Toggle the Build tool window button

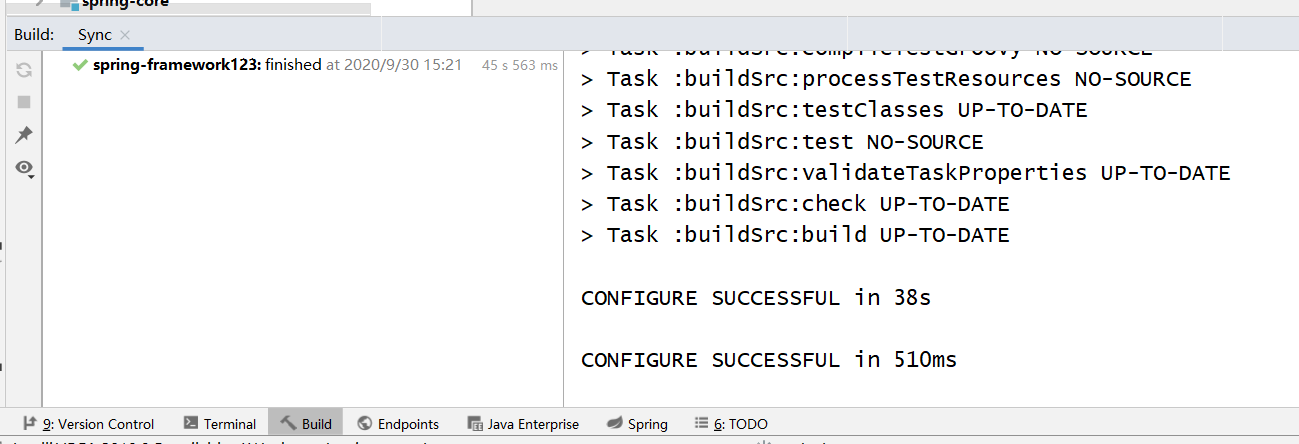pos(306,424)
